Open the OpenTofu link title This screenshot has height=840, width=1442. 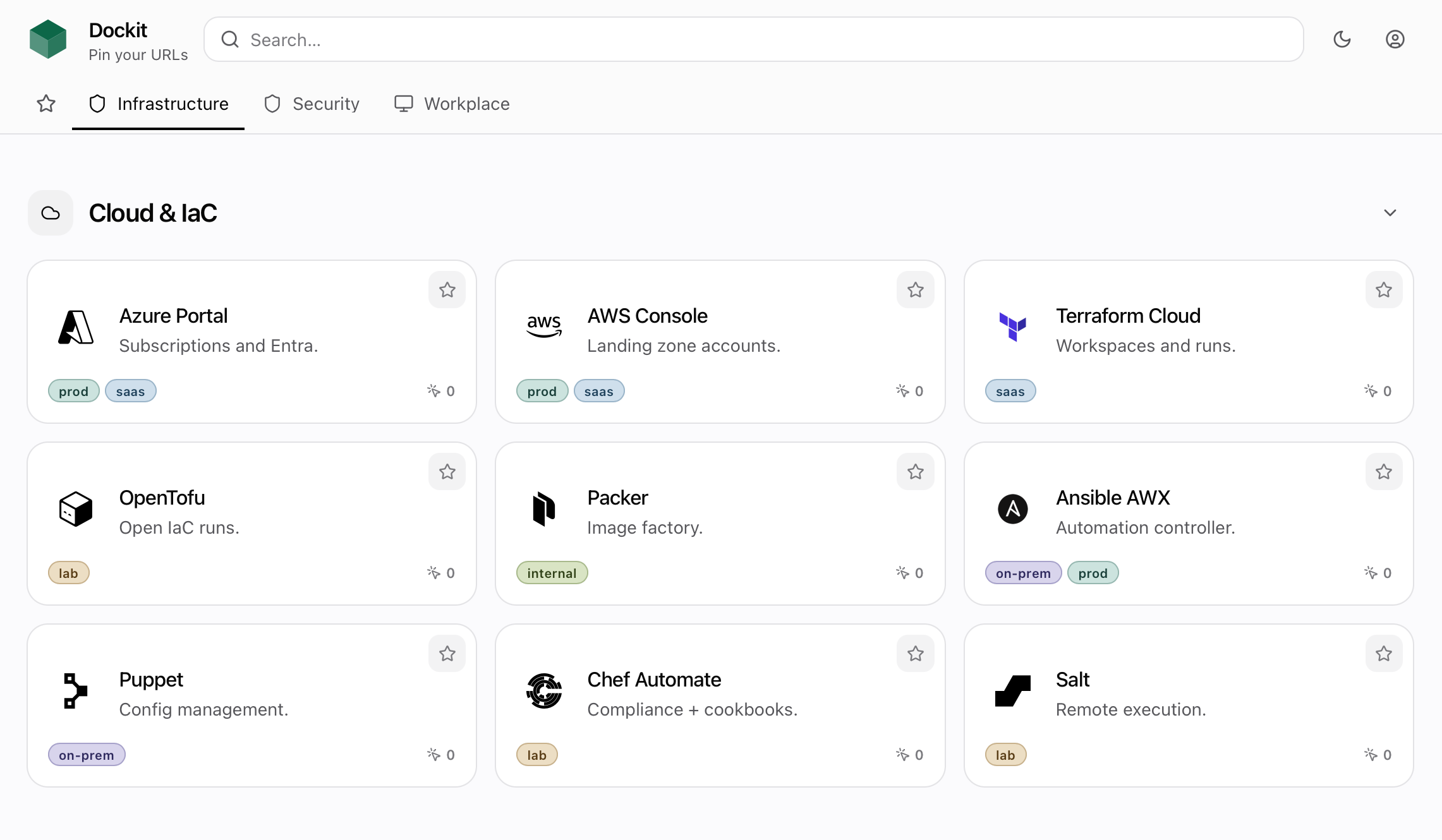162,498
